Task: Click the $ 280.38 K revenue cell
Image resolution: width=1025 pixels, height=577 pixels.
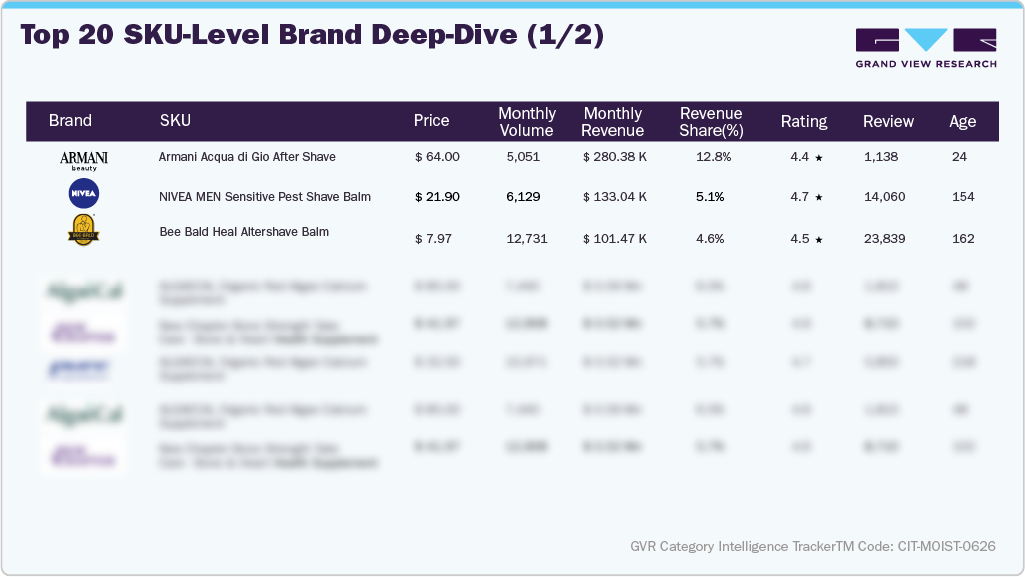Action: (x=614, y=157)
